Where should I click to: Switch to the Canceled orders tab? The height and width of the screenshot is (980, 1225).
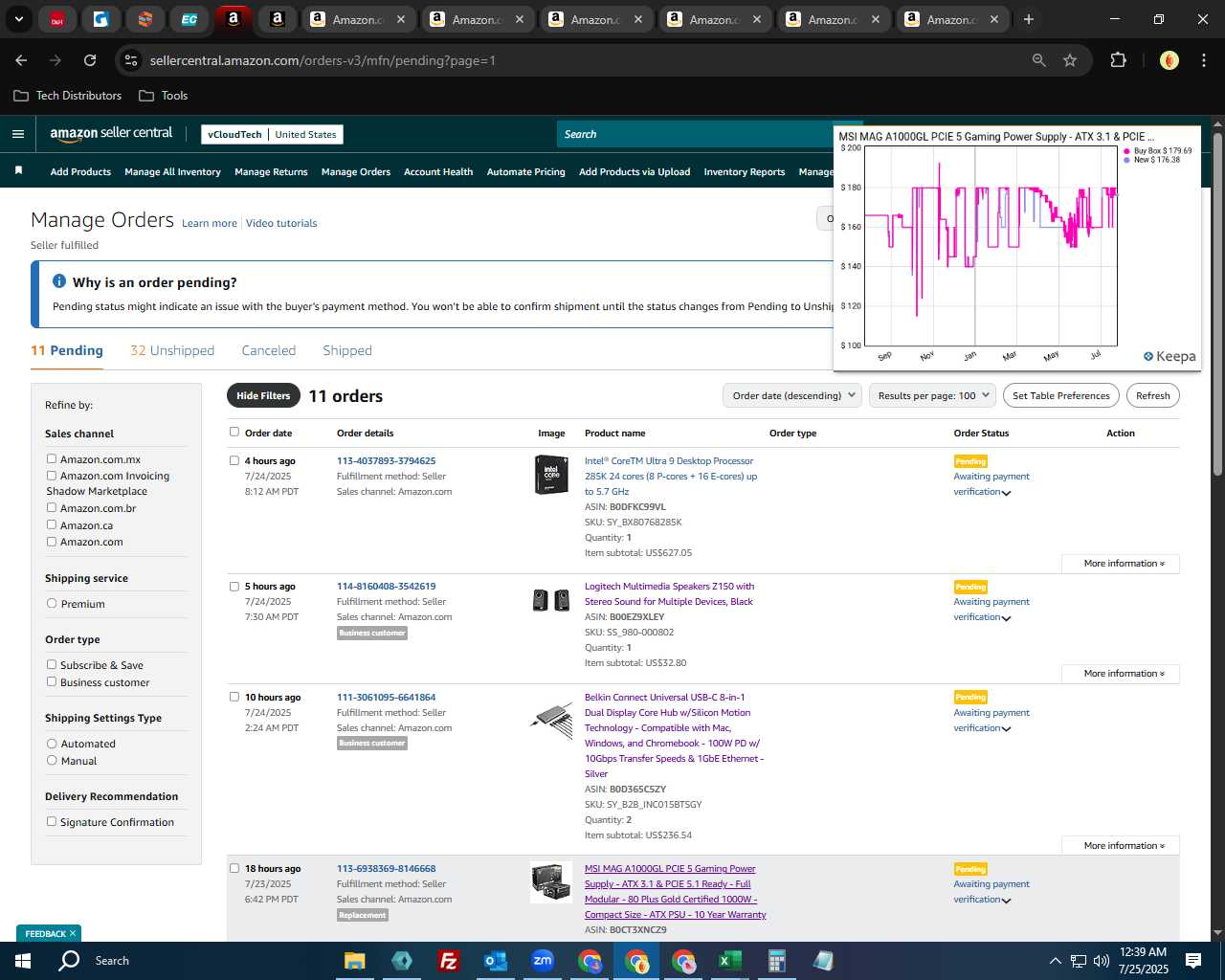[269, 350]
